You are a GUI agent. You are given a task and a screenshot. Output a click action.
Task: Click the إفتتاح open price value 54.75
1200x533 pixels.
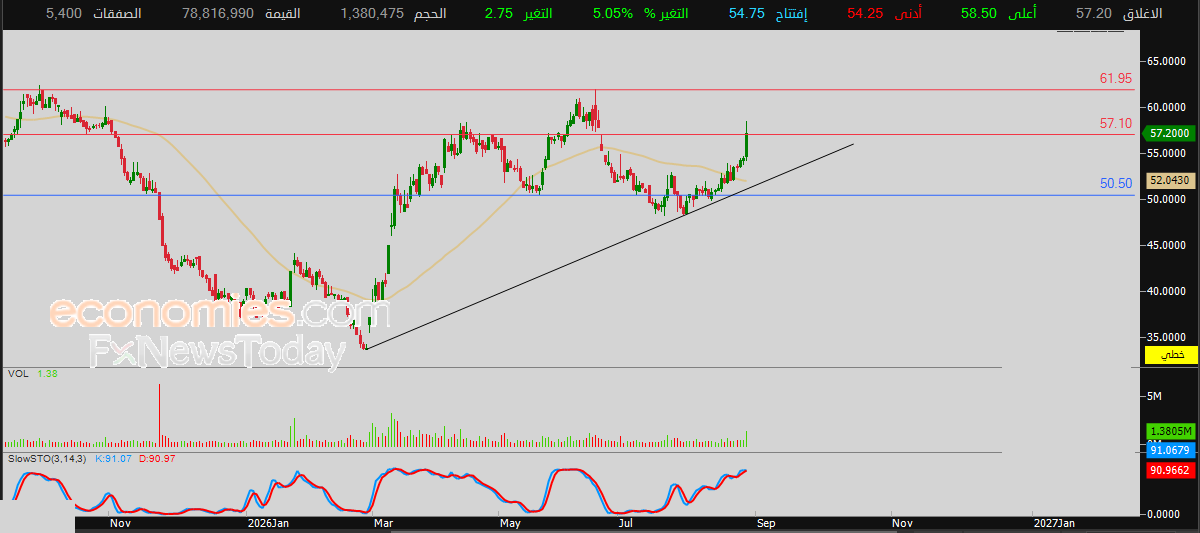746,14
